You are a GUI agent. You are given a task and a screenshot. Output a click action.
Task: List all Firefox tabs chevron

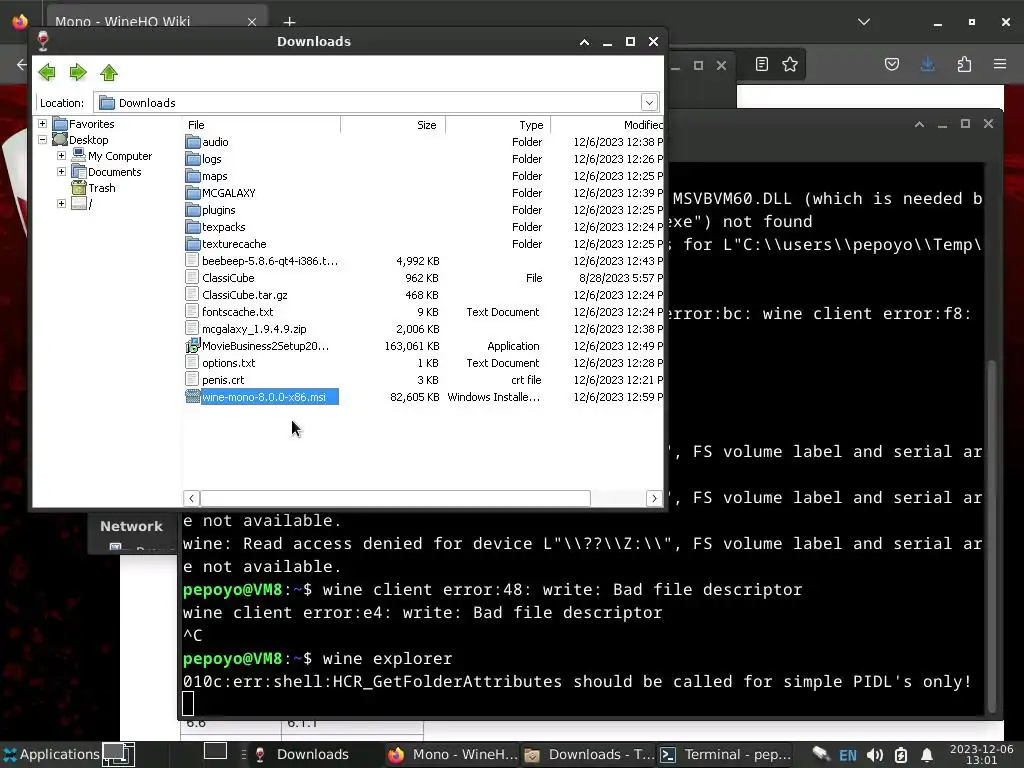(863, 22)
